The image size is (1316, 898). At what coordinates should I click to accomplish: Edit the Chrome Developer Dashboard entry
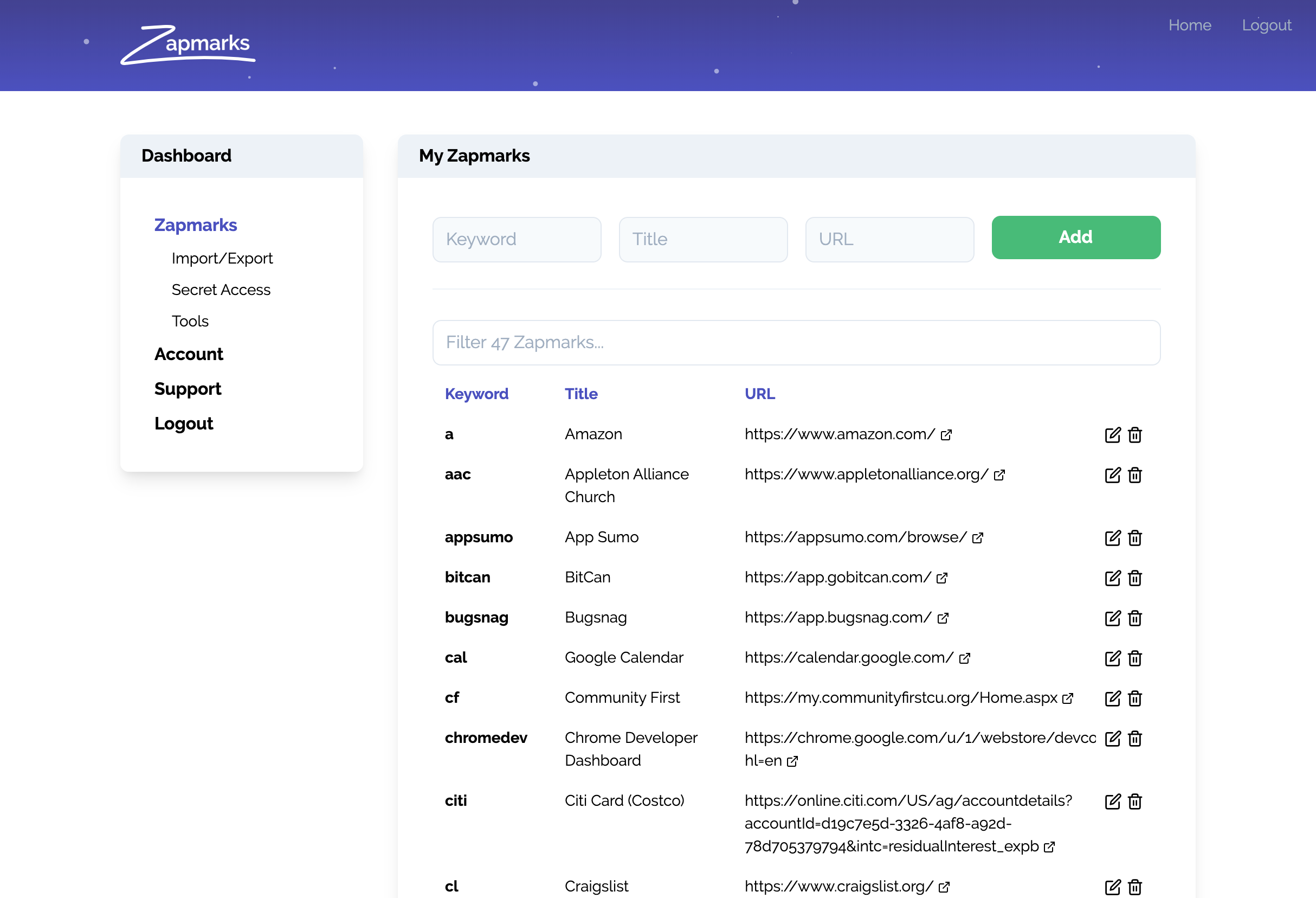pos(1112,739)
